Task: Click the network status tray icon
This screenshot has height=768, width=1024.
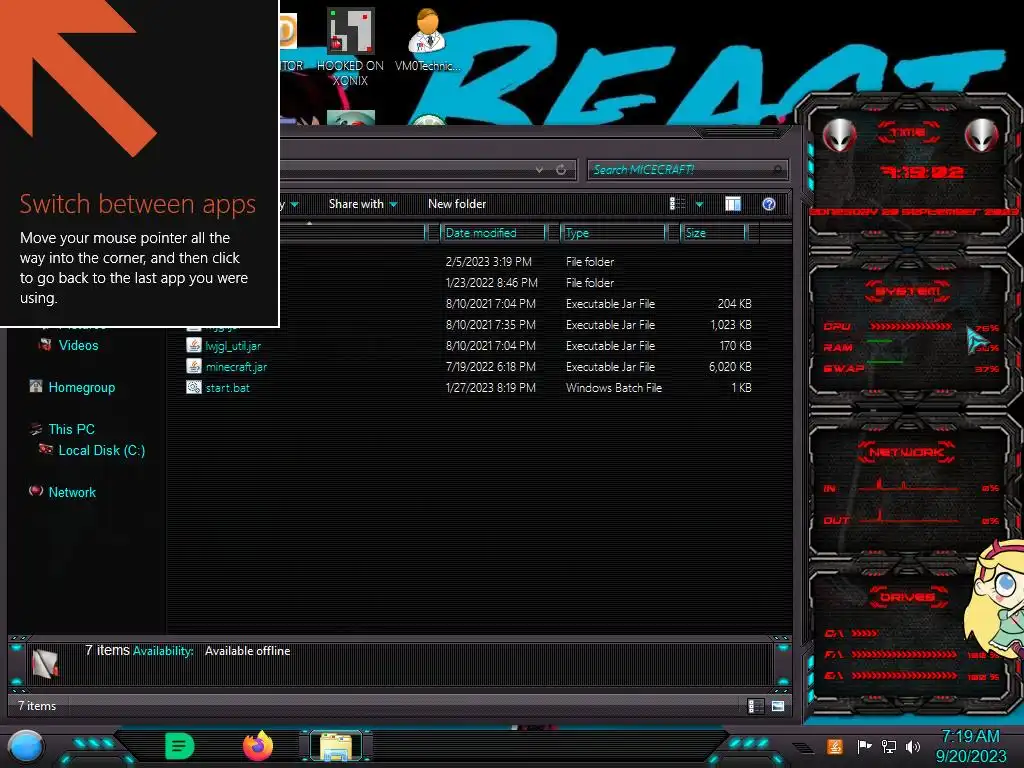Action: point(888,746)
